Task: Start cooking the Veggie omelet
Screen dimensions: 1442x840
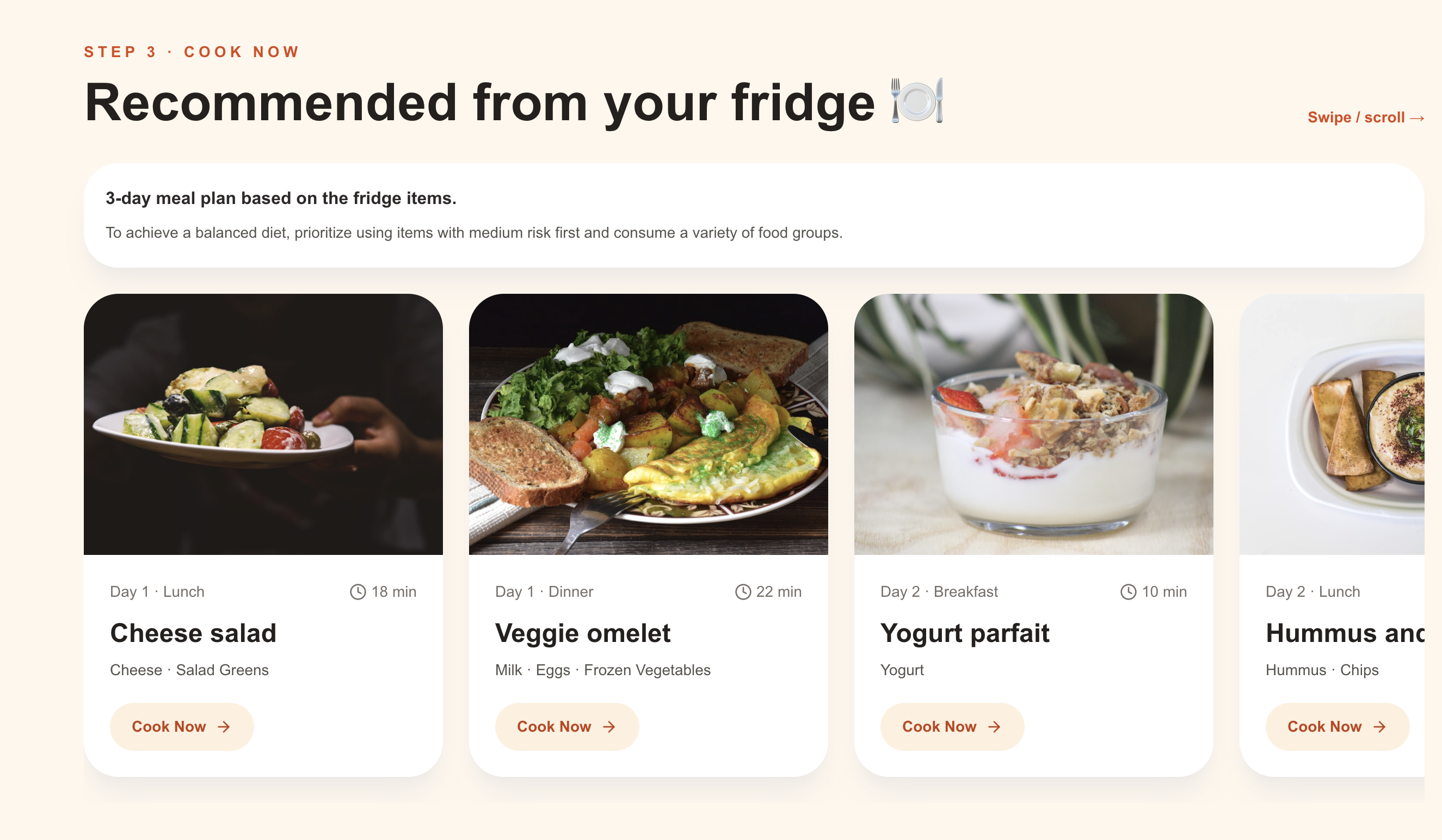Action: (x=567, y=727)
